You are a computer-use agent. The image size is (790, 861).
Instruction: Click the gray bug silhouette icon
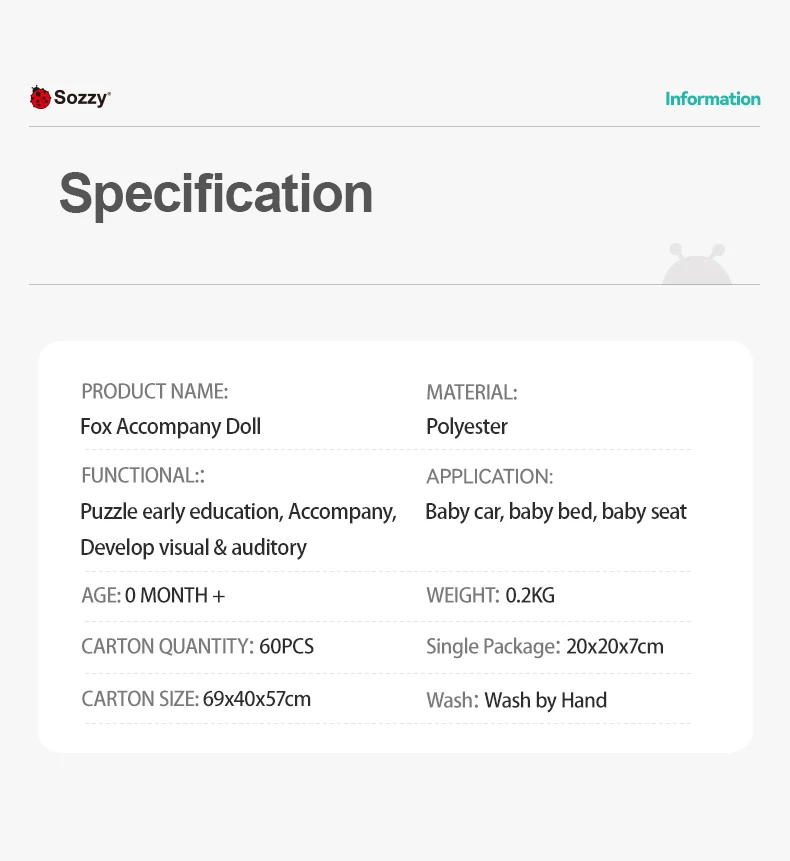coord(697,266)
